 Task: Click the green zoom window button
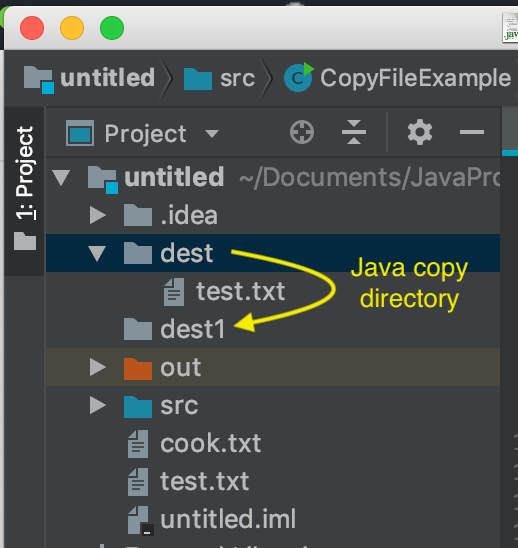tap(112, 28)
